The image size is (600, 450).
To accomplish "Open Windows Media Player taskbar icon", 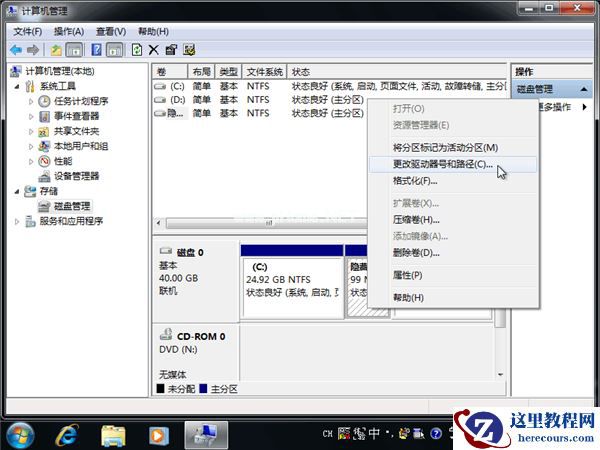I will click(159, 436).
